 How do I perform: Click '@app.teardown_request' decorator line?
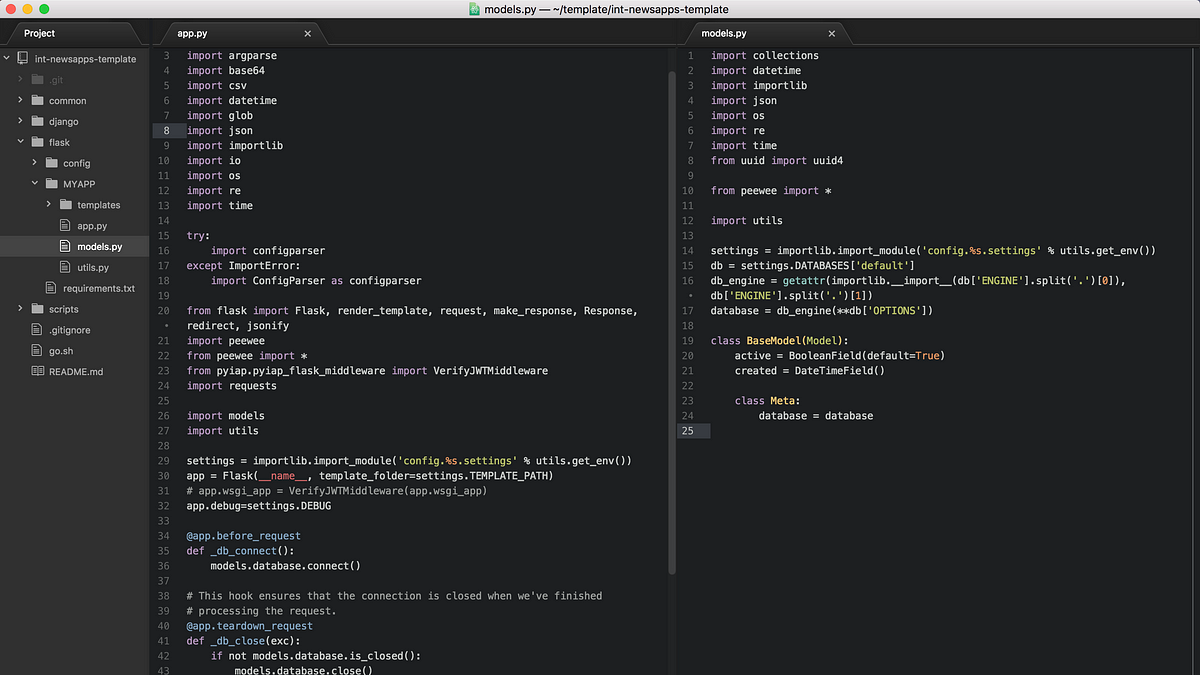pyautogui.click(x=249, y=626)
